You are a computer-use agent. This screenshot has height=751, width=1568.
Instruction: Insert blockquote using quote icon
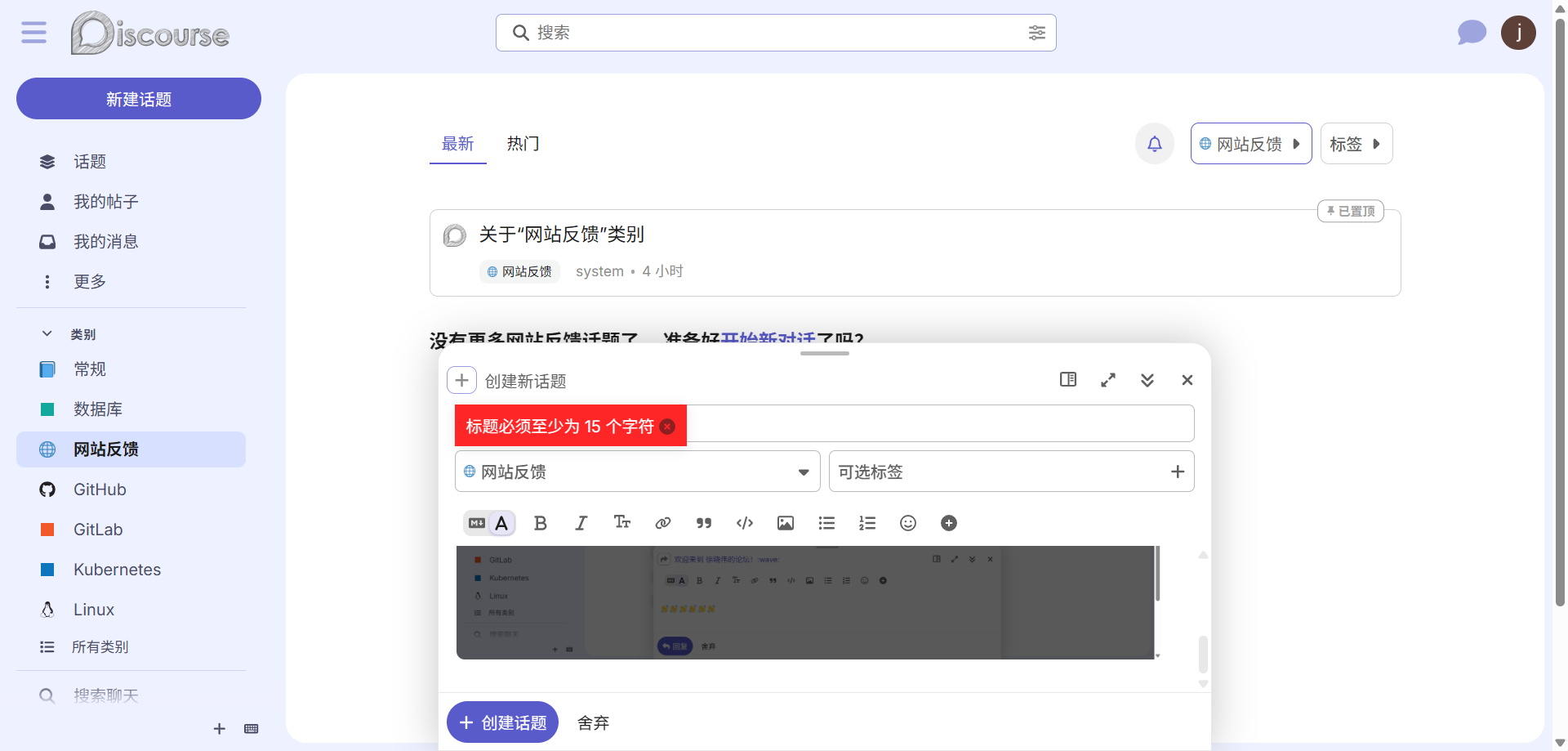pyautogui.click(x=703, y=523)
